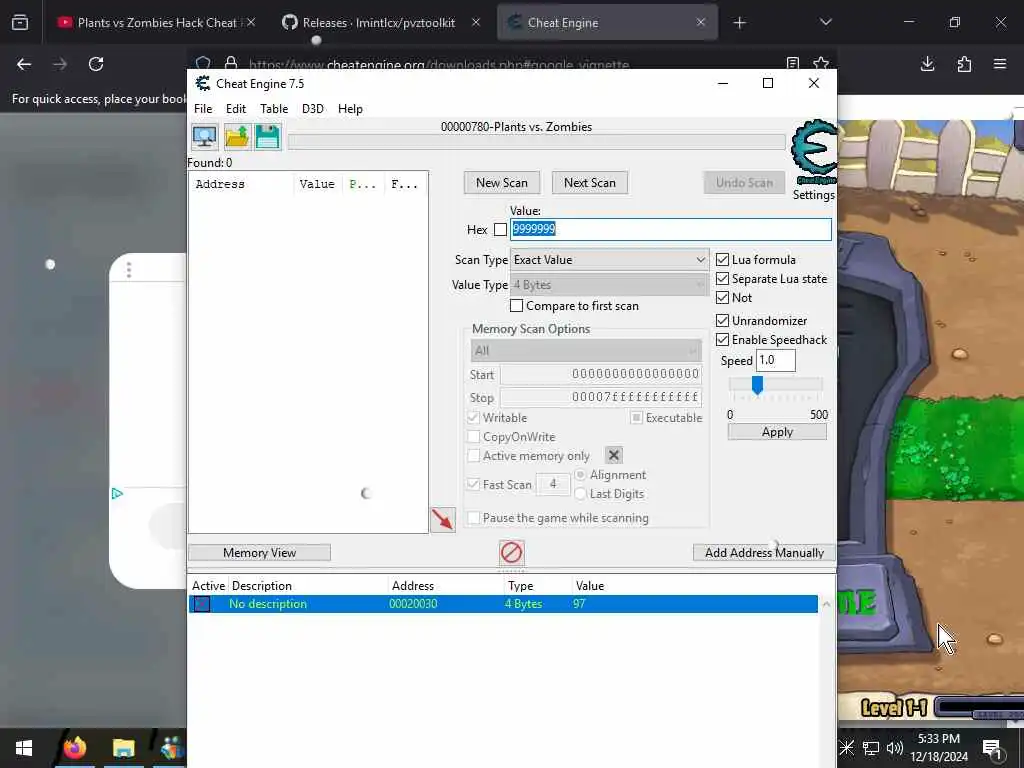Toggle the Not checkbox
1024x768 pixels.
pos(722,297)
